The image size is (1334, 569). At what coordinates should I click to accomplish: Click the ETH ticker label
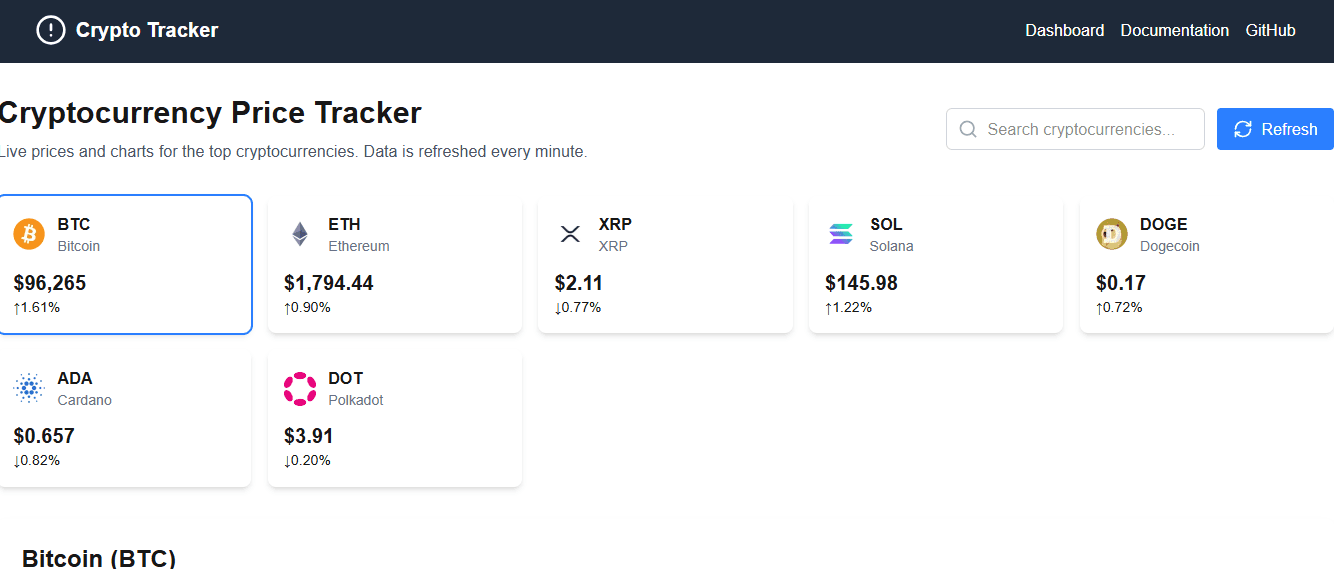(x=344, y=224)
